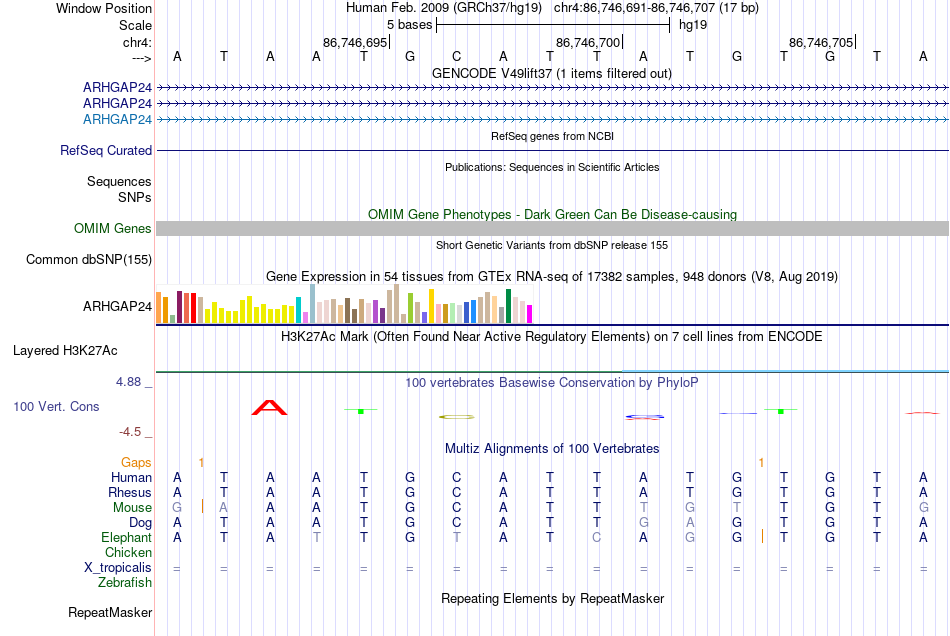Open the RefSeq Curated track label

(105, 150)
